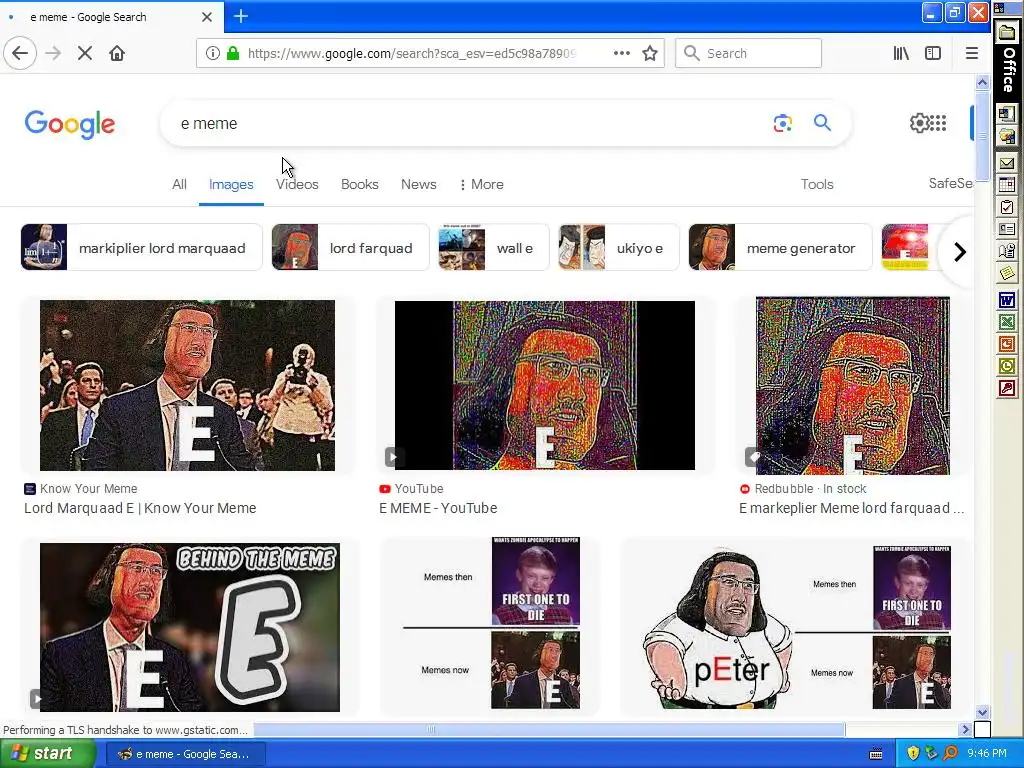The width and height of the screenshot is (1024, 768).
Task: Click Open Office Document icon in the Office shortcut bar
Action: pyautogui.click(x=1007, y=136)
